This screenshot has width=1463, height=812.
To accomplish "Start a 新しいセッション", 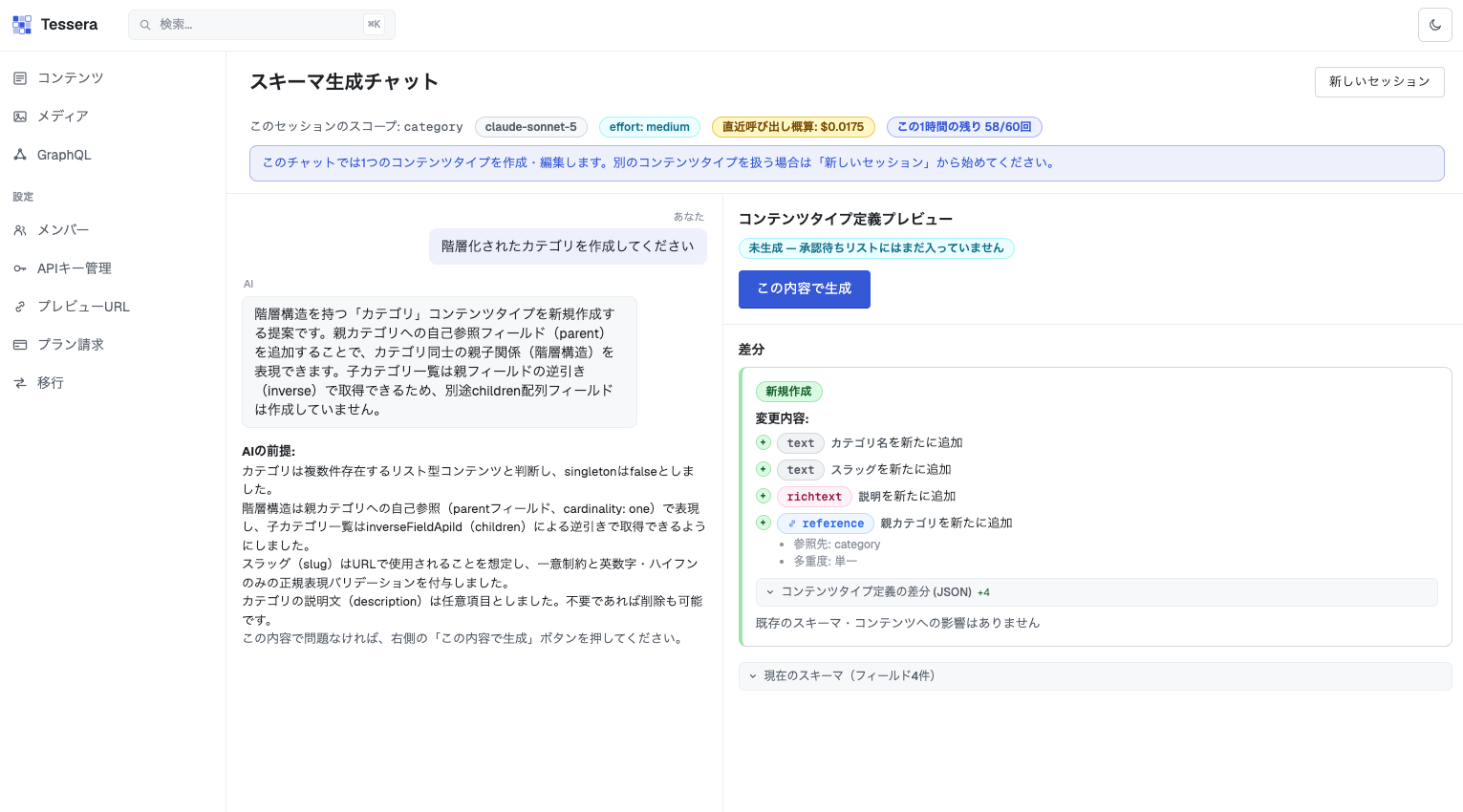I will [1379, 82].
